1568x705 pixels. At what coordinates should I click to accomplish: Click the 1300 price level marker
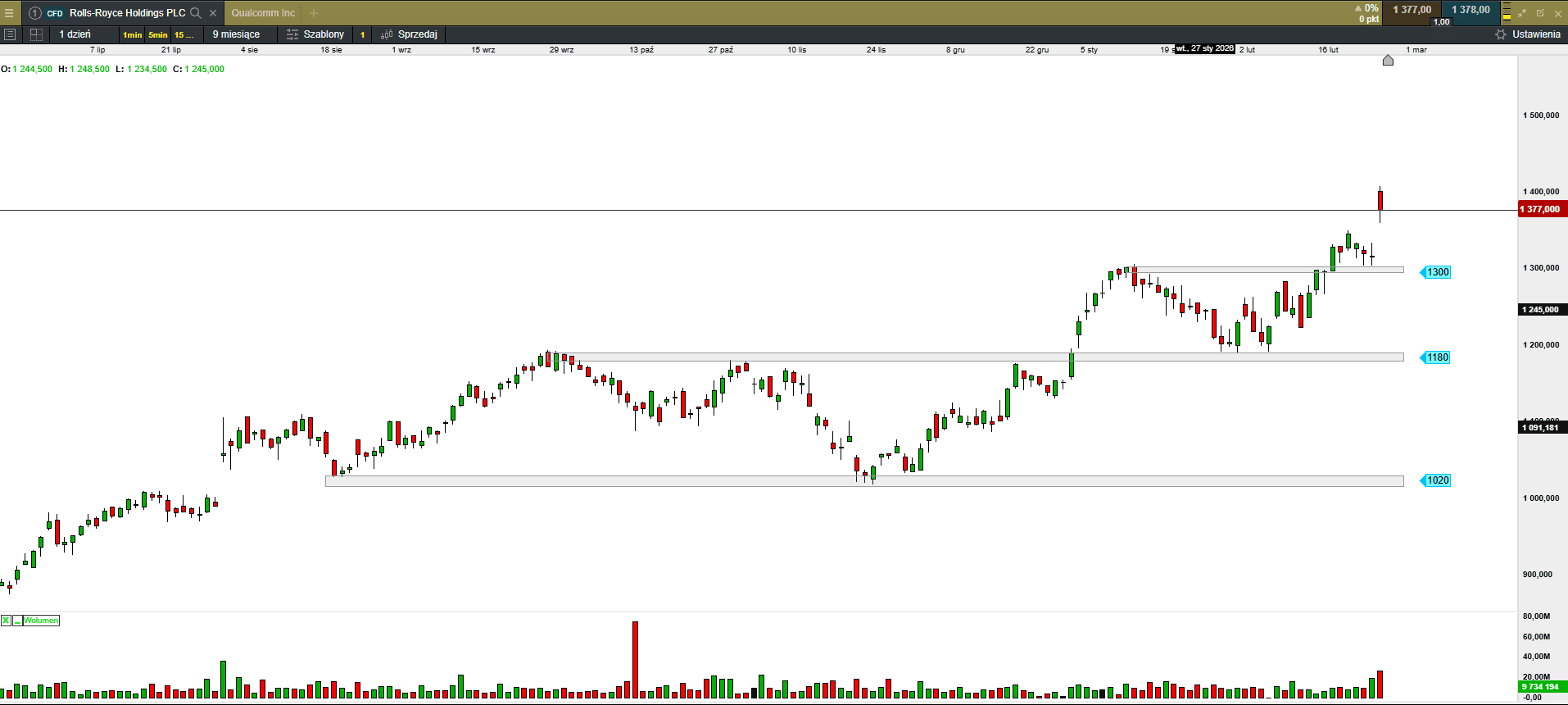click(x=1437, y=272)
